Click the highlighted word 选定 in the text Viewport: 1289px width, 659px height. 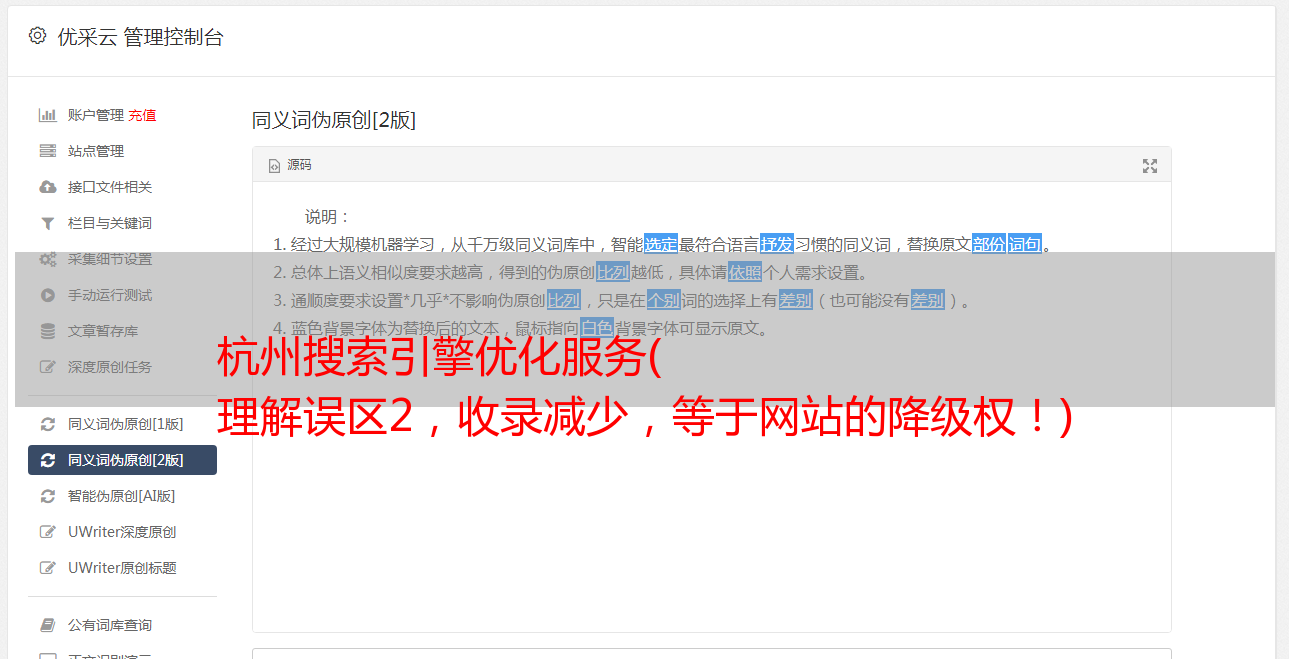[x=661, y=244]
